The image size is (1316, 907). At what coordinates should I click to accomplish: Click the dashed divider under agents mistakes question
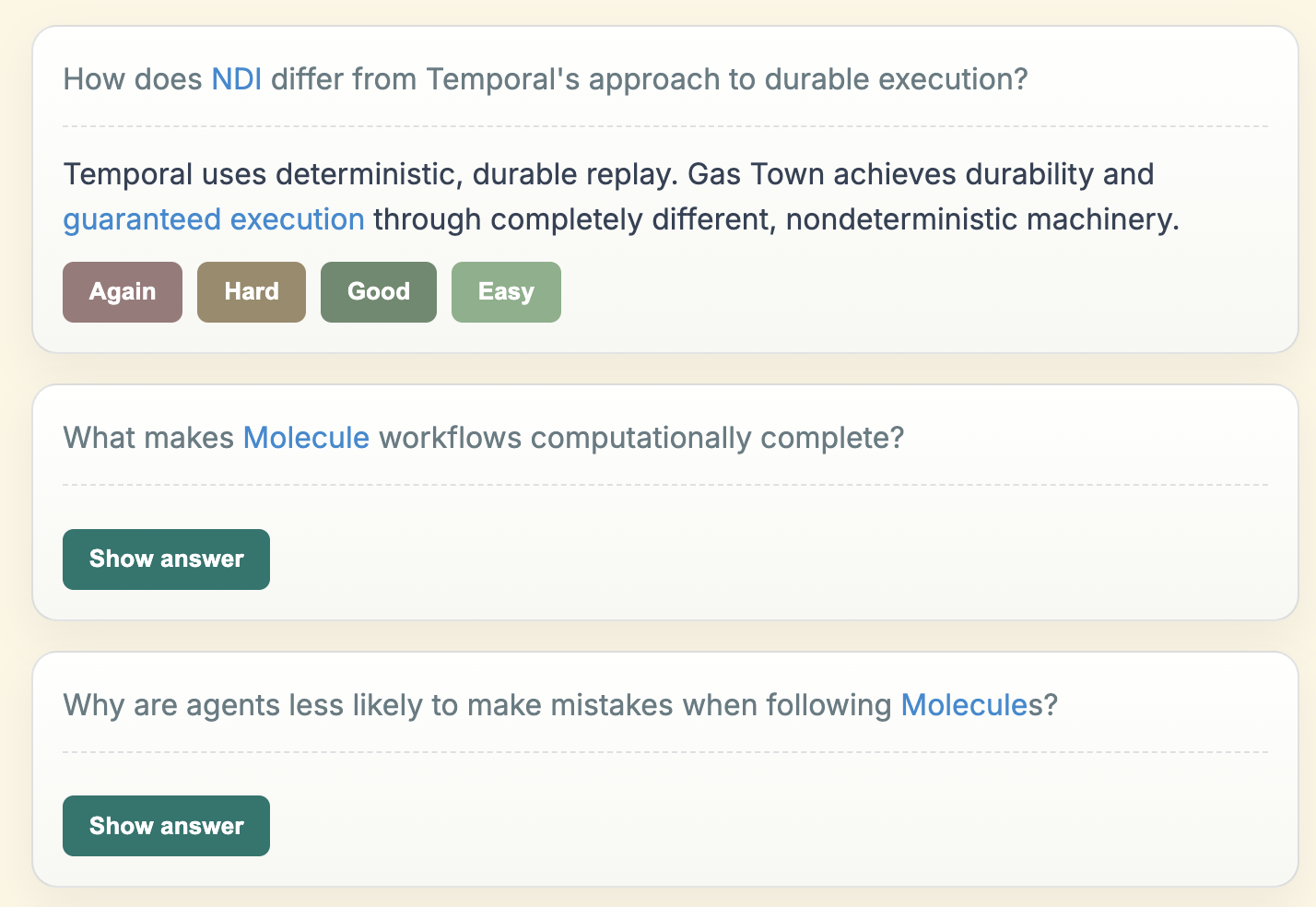[x=665, y=752]
